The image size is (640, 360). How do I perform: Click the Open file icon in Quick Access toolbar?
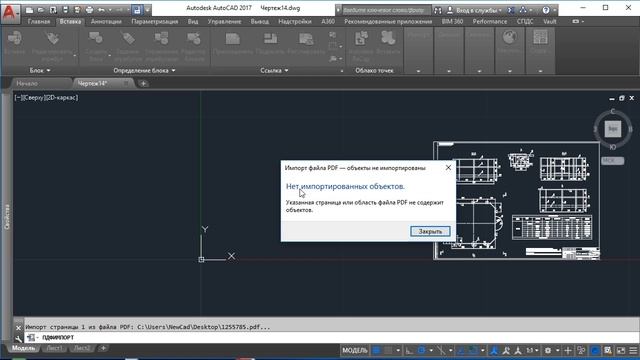click(41, 9)
